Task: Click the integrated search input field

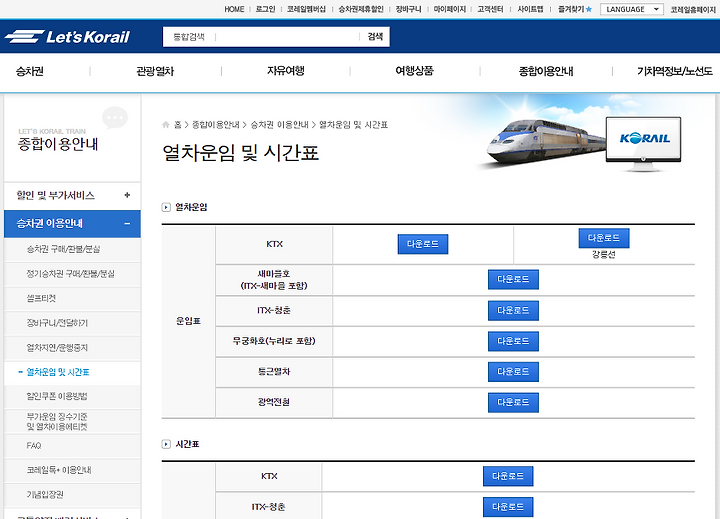Action: [287, 37]
